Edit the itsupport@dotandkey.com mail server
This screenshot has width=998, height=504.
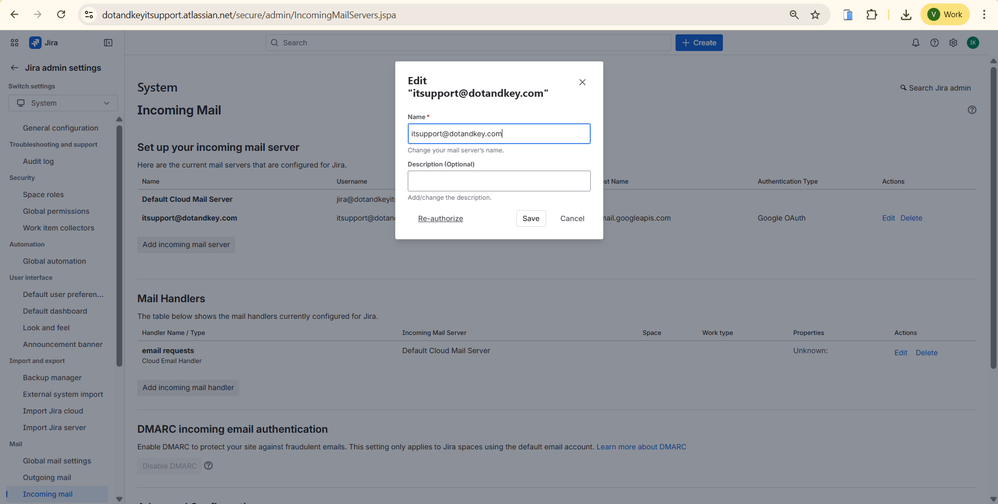(x=889, y=218)
